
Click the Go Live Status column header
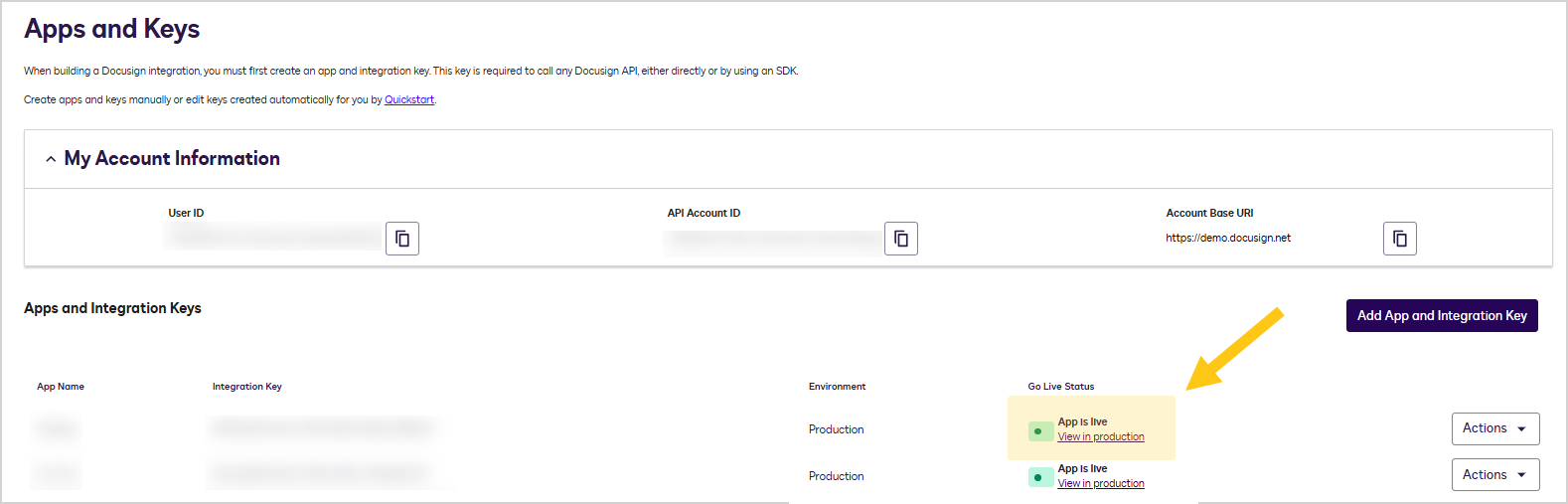click(x=1061, y=387)
